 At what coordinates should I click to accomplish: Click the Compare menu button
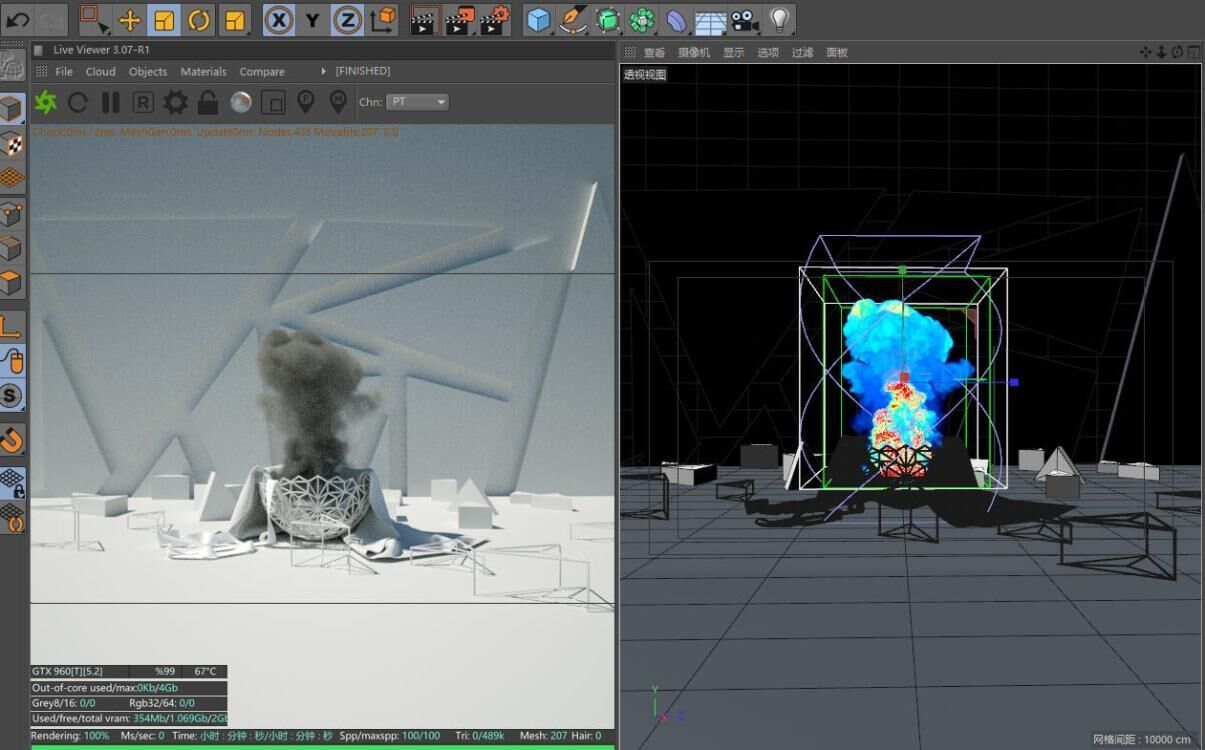262,72
